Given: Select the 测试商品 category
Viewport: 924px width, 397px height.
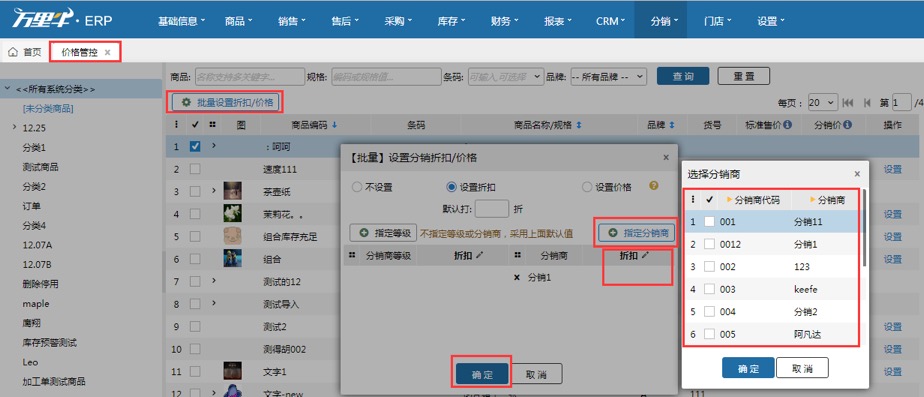Looking at the screenshot, I should coord(40,167).
